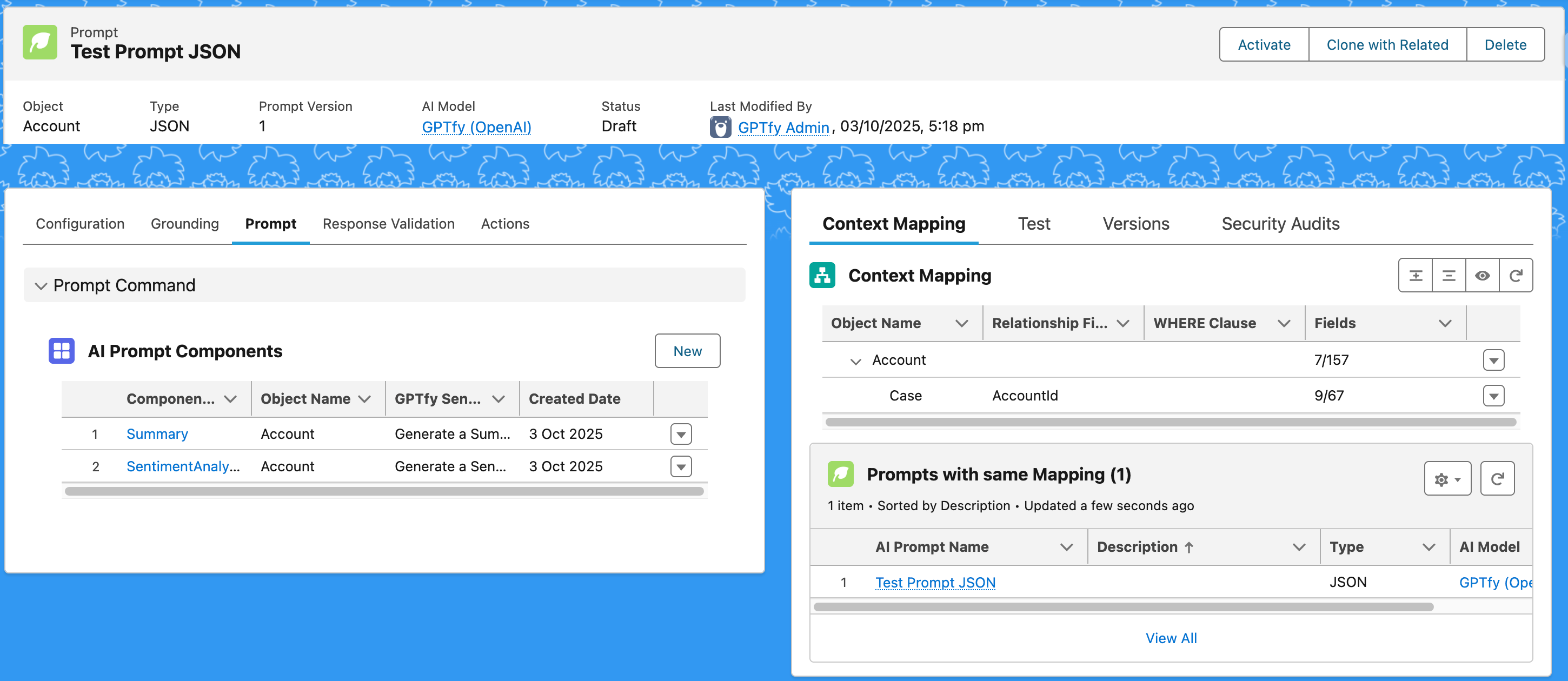
Task: Collapse the Account row in Context Mapping
Action: [855, 361]
